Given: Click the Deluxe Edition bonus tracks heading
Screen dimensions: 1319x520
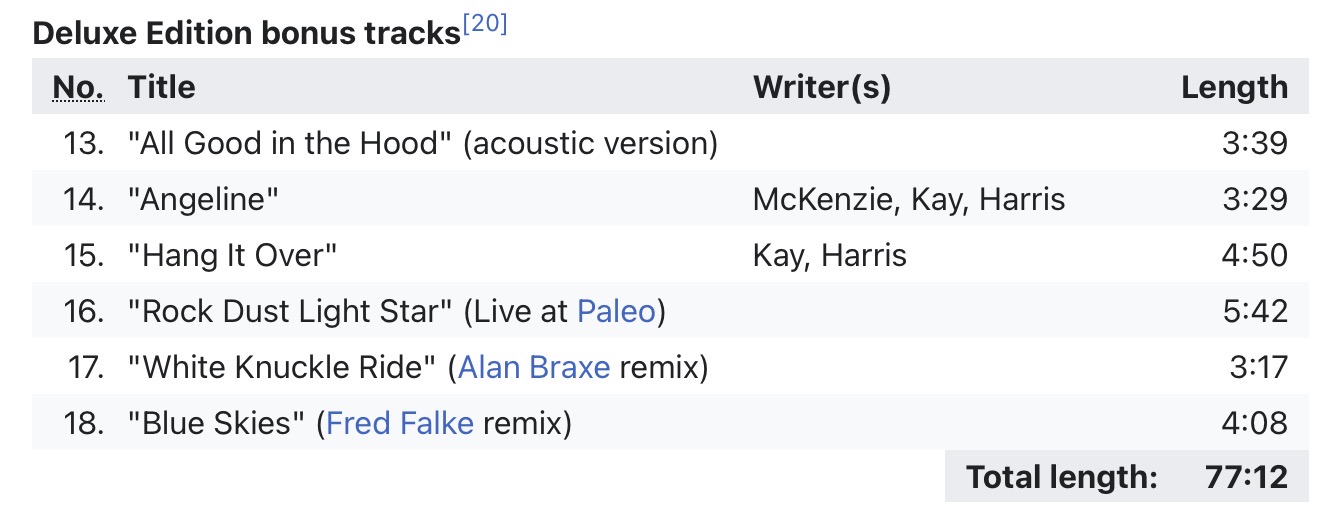Looking at the screenshot, I should tap(246, 33).
